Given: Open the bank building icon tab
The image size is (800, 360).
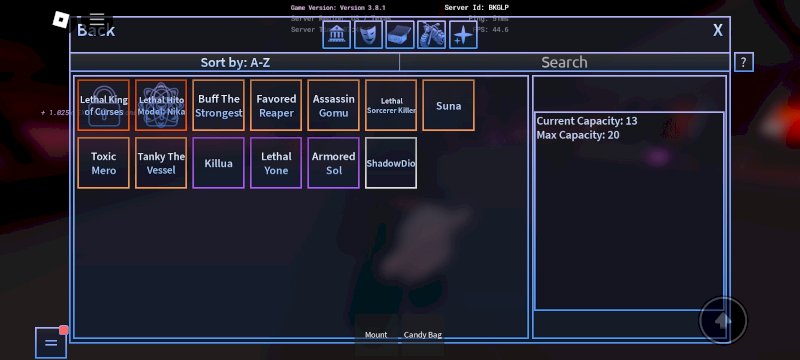Looking at the screenshot, I should click(x=336, y=35).
